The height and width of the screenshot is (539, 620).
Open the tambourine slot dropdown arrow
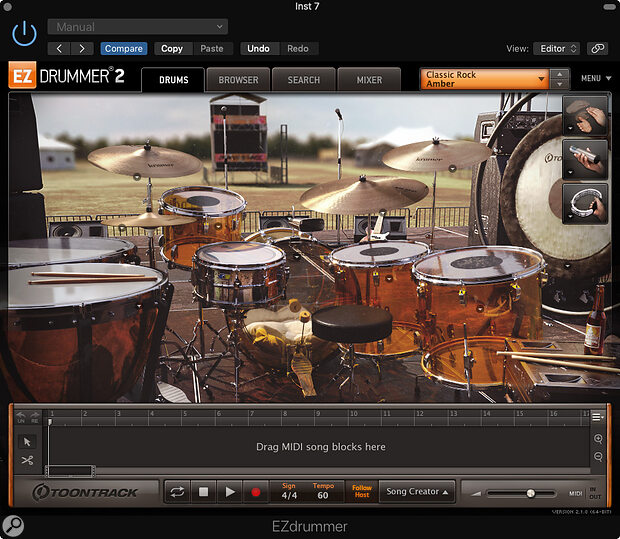(x=570, y=216)
